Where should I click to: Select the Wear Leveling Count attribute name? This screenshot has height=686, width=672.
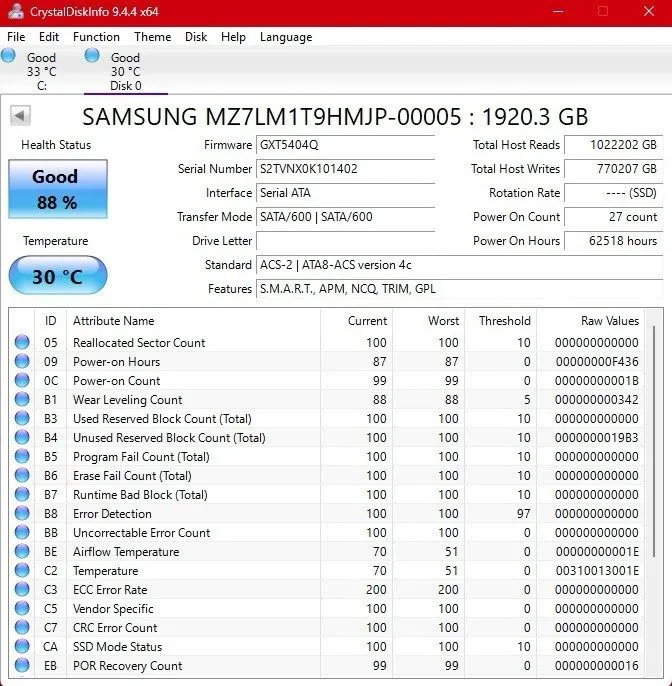tap(127, 400)
